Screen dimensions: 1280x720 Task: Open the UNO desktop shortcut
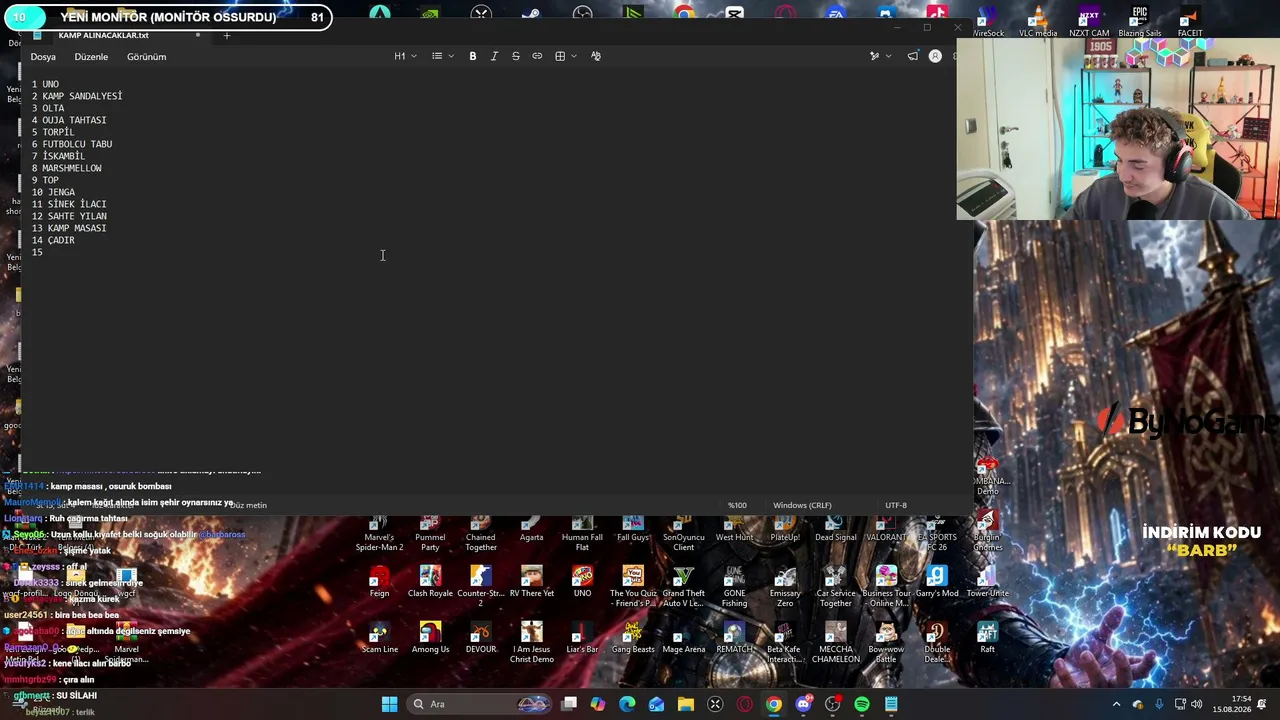pyautogui.click(x=582, y=581)
